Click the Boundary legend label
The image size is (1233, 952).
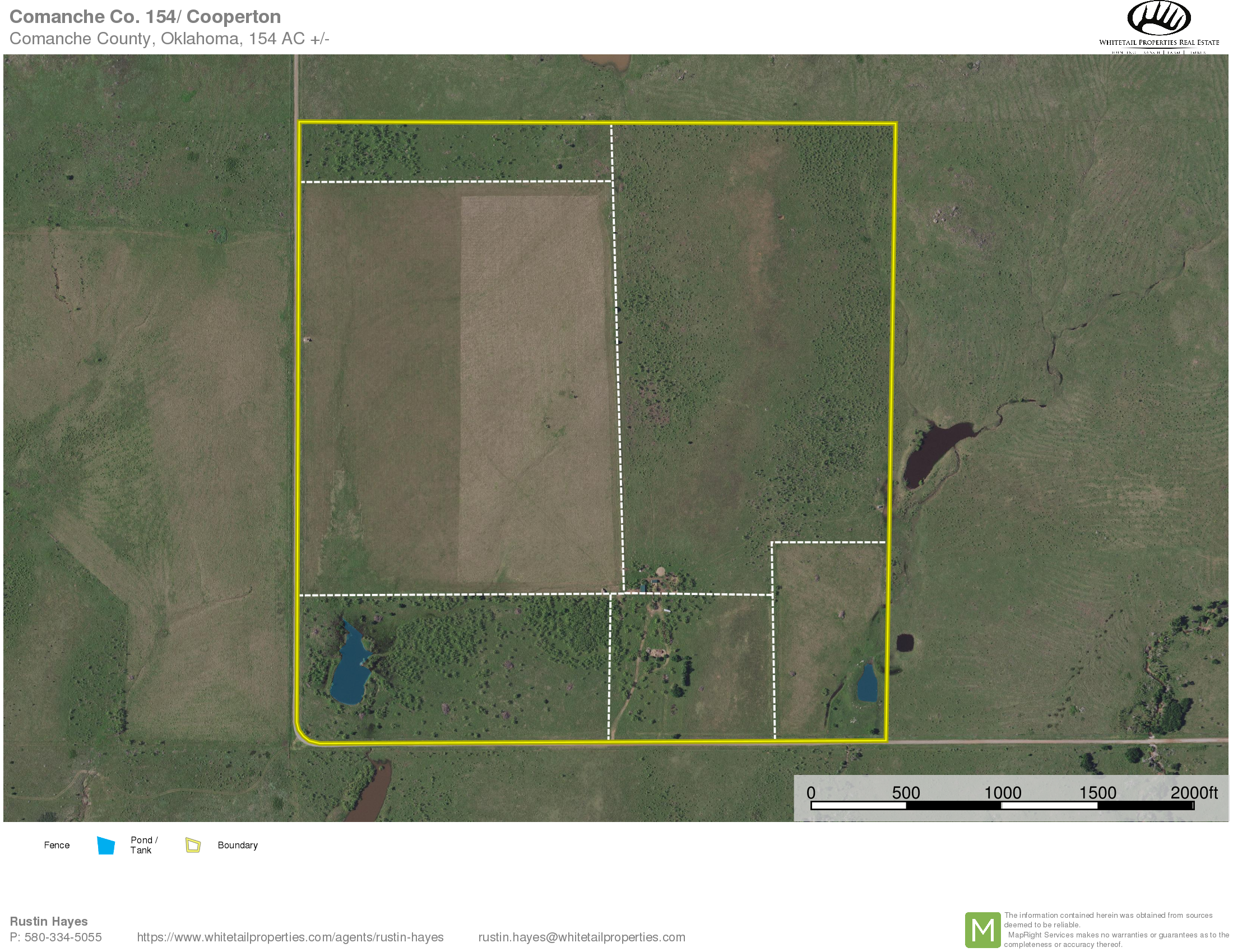point(238,845)
